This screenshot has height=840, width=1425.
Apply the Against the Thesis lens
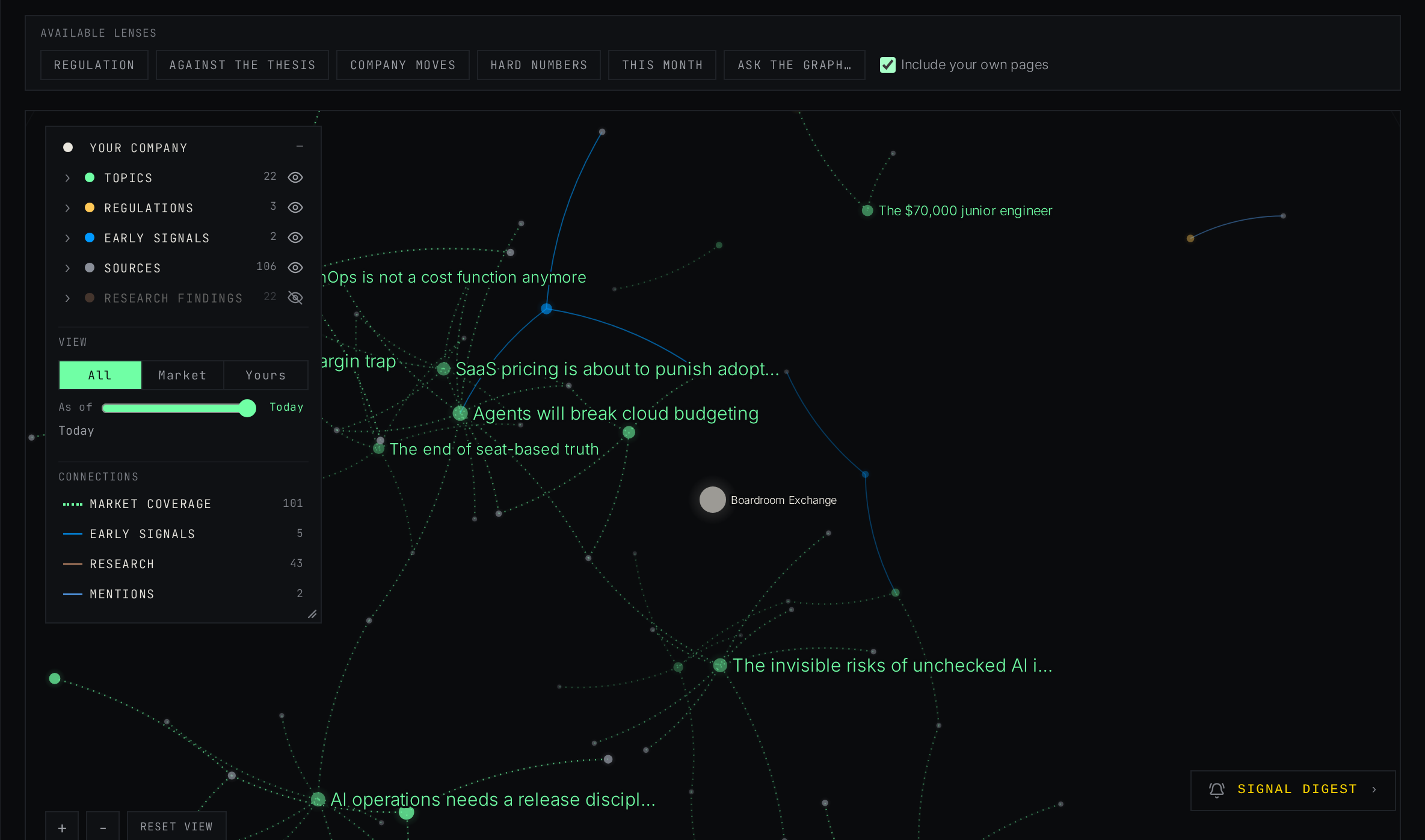[x=242, y=65]
